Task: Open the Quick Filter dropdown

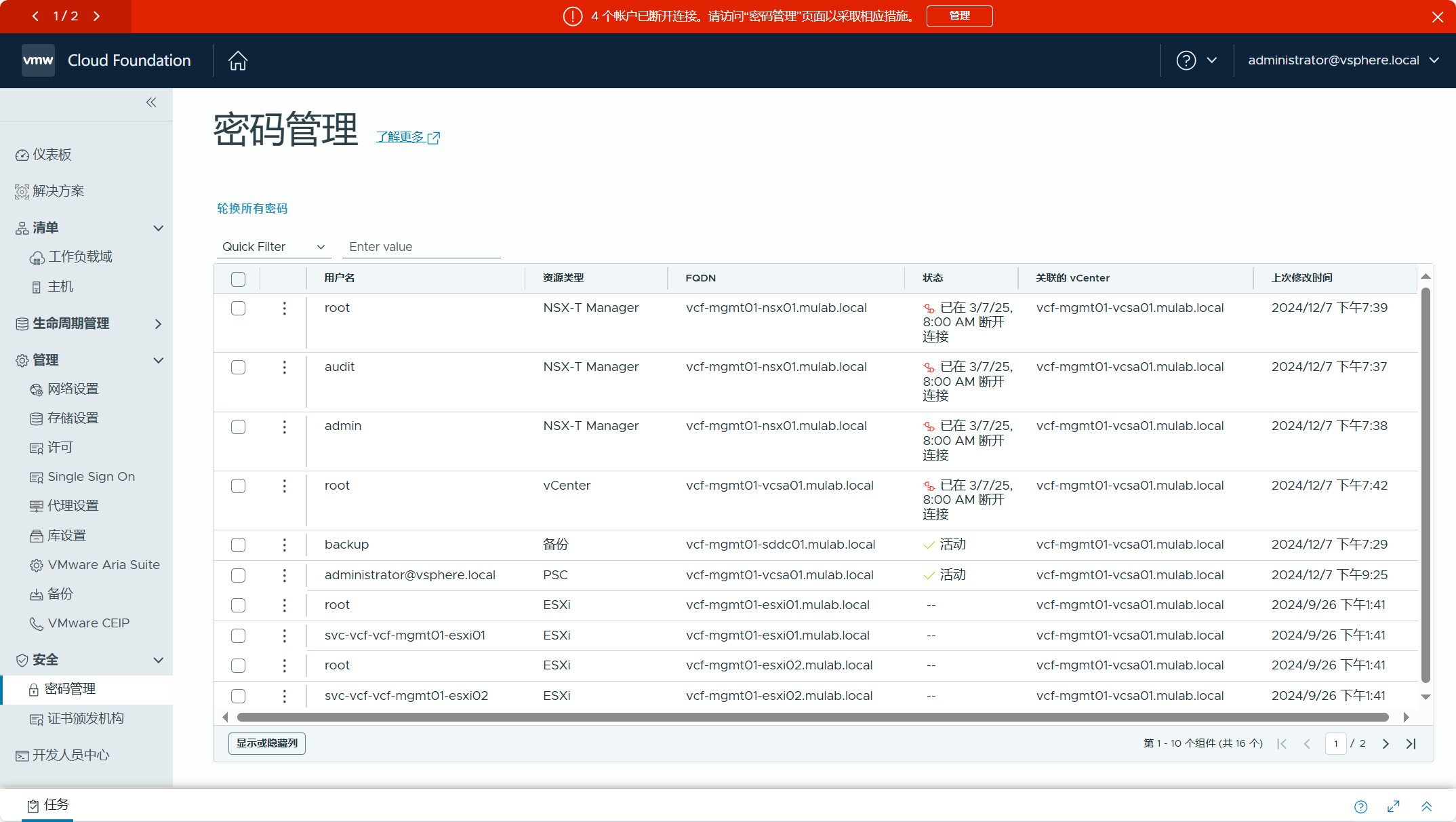Action: point(273,247)
